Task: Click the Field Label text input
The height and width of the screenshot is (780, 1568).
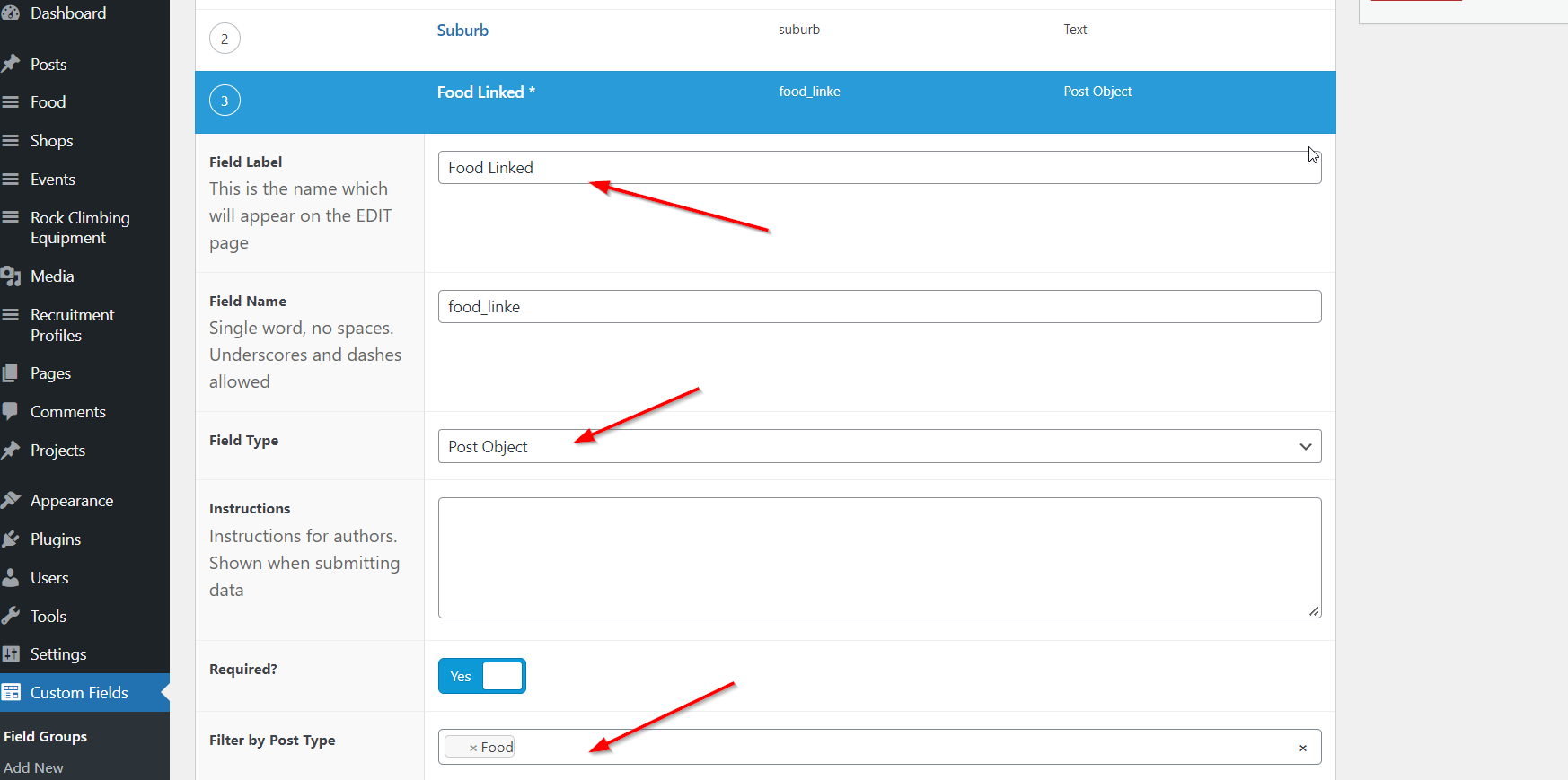Action: pos(879,168)
